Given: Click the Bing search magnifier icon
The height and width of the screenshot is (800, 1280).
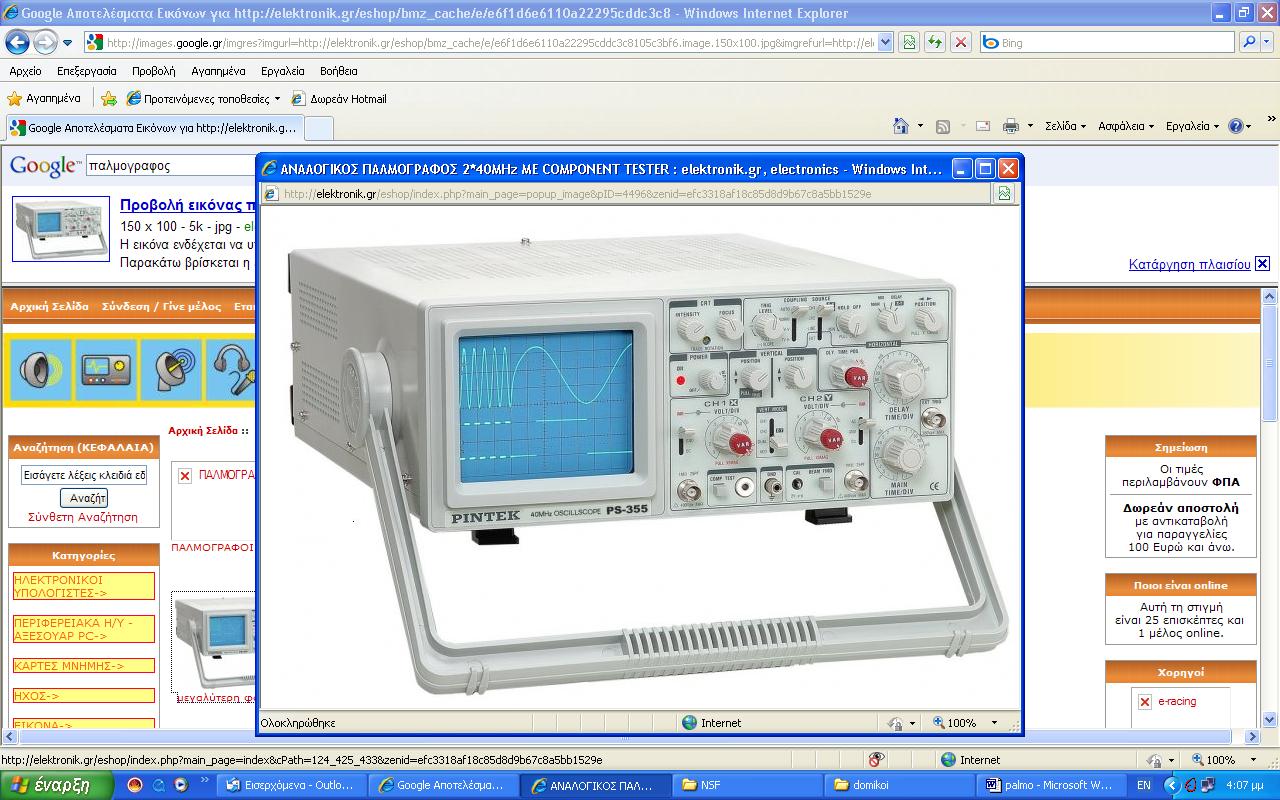Looking at the screenshot, I should coord(1249,43).
